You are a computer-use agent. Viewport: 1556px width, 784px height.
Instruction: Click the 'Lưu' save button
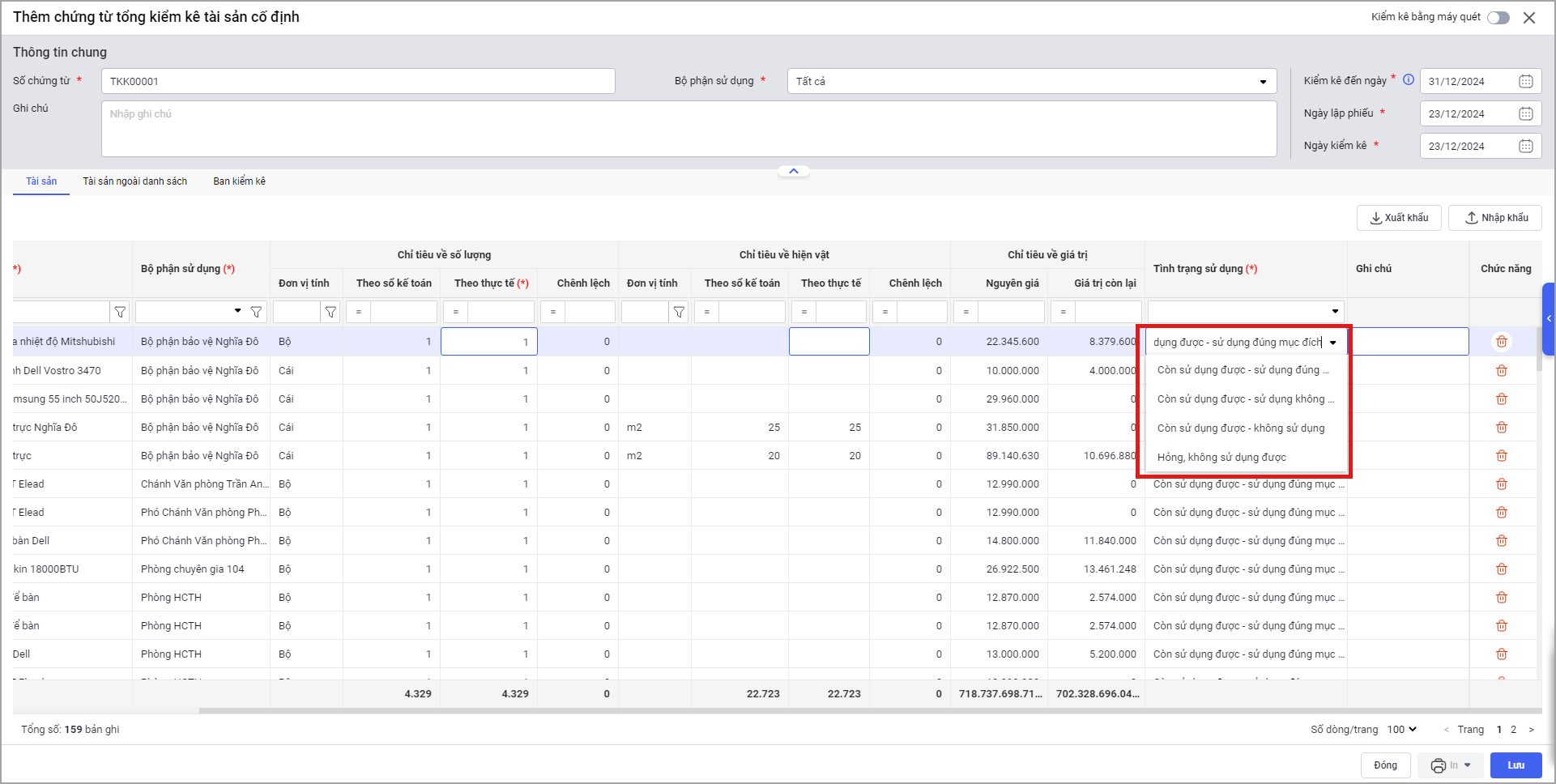[1516, 765]
